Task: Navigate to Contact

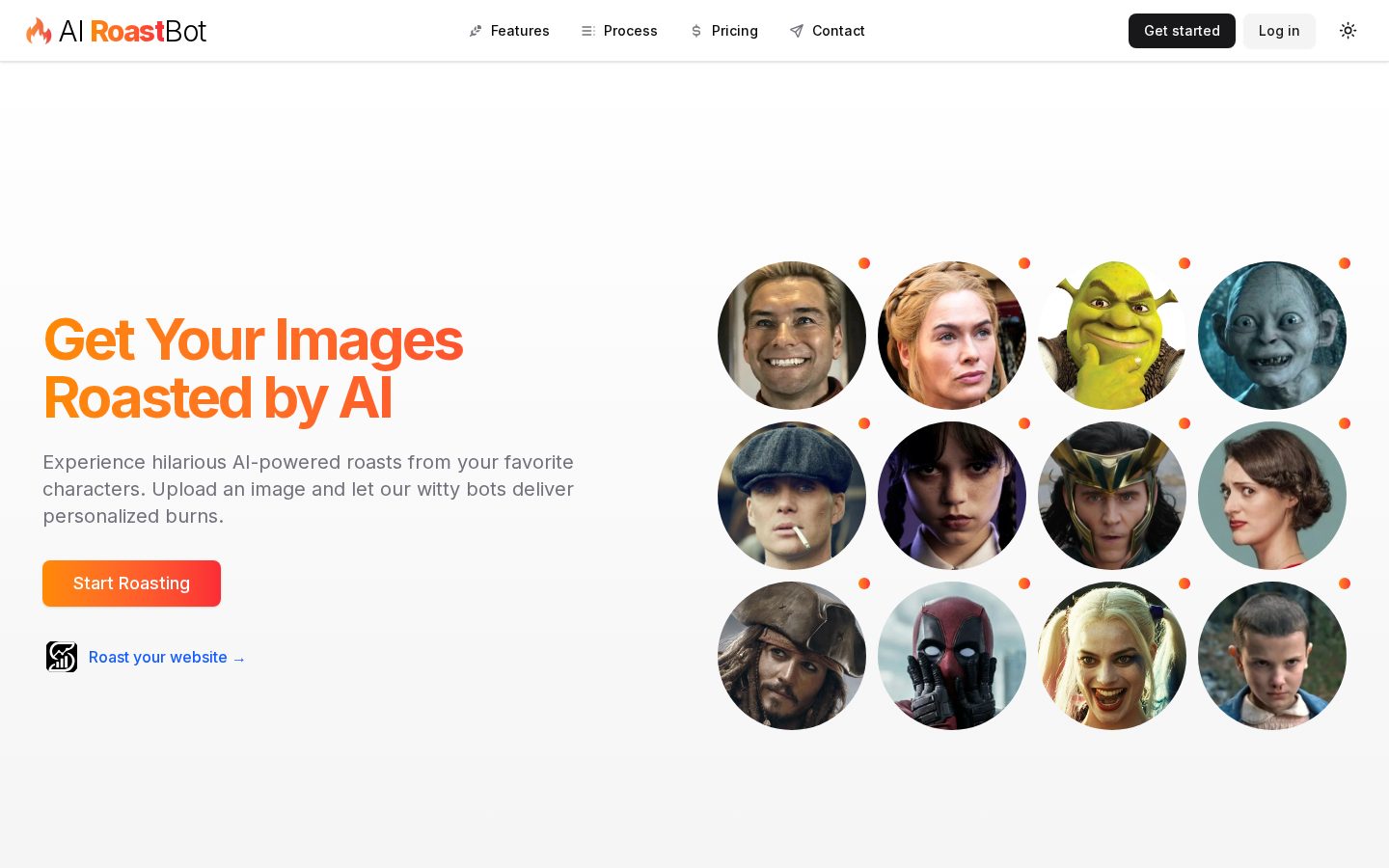Action: coord(828,31)
